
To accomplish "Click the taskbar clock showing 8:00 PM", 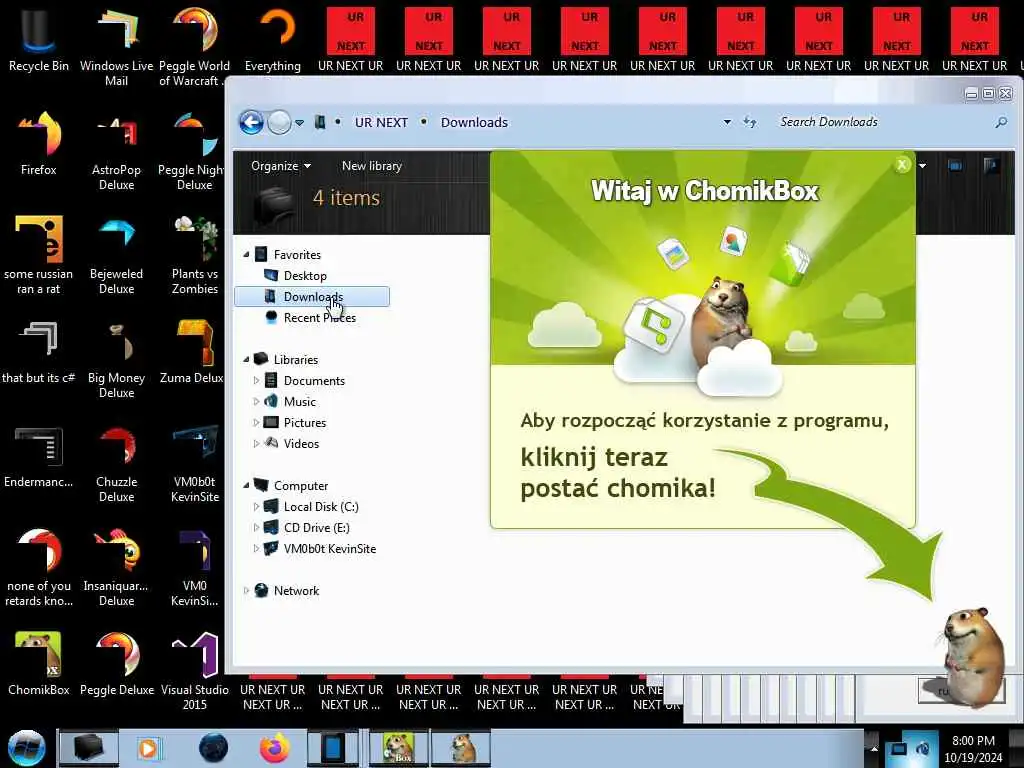I will 973,749.
